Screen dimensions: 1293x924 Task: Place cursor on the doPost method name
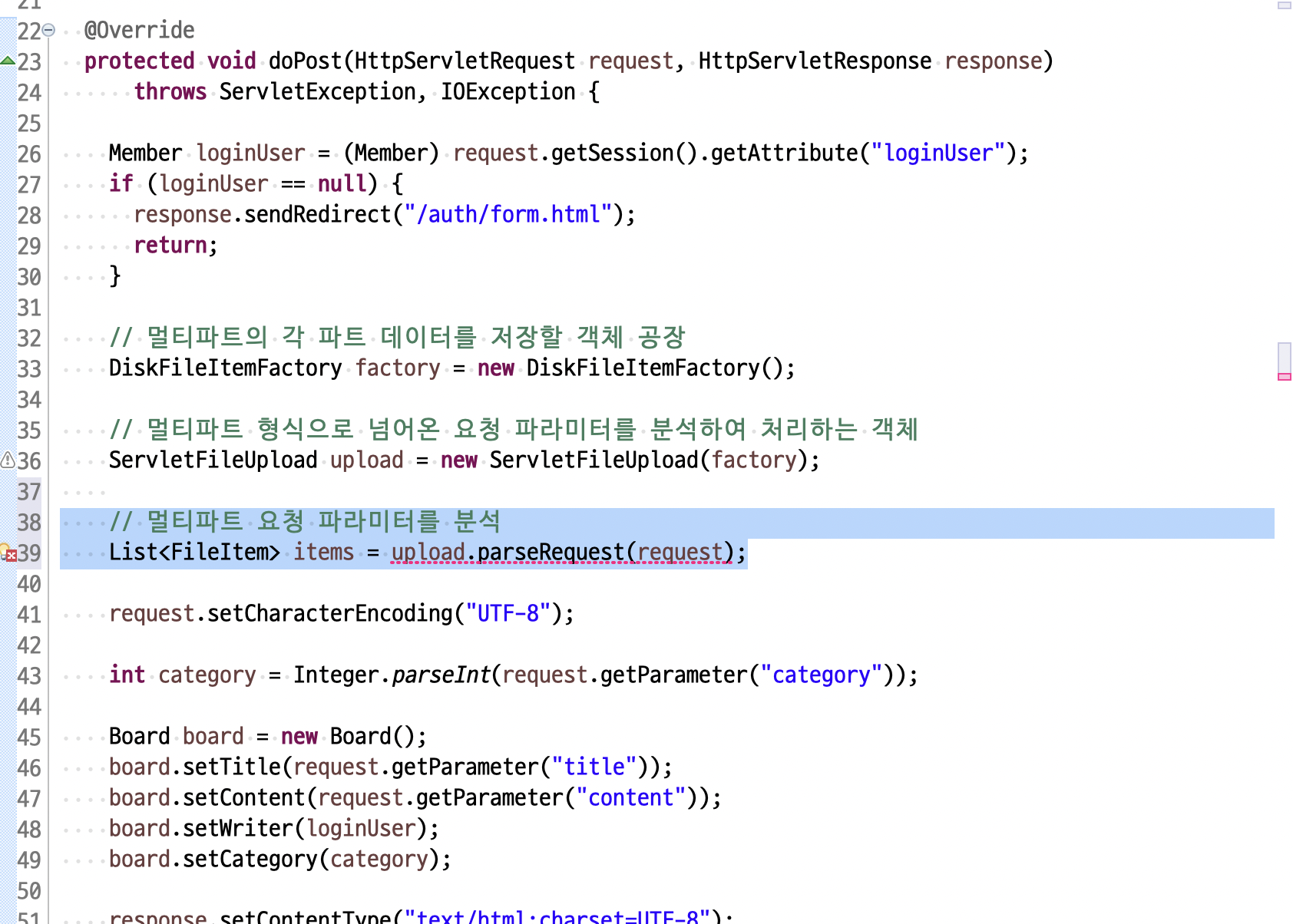click(306, 61)
